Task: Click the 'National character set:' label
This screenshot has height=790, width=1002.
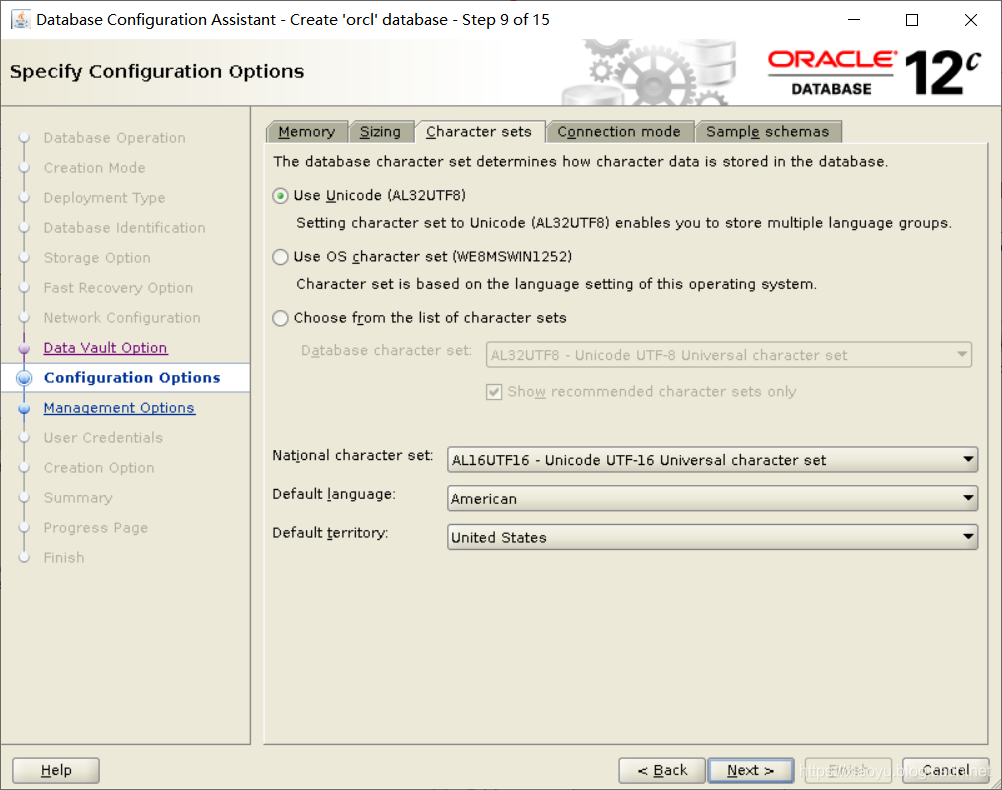Action: pyautogui.click(x=352, y=455)
